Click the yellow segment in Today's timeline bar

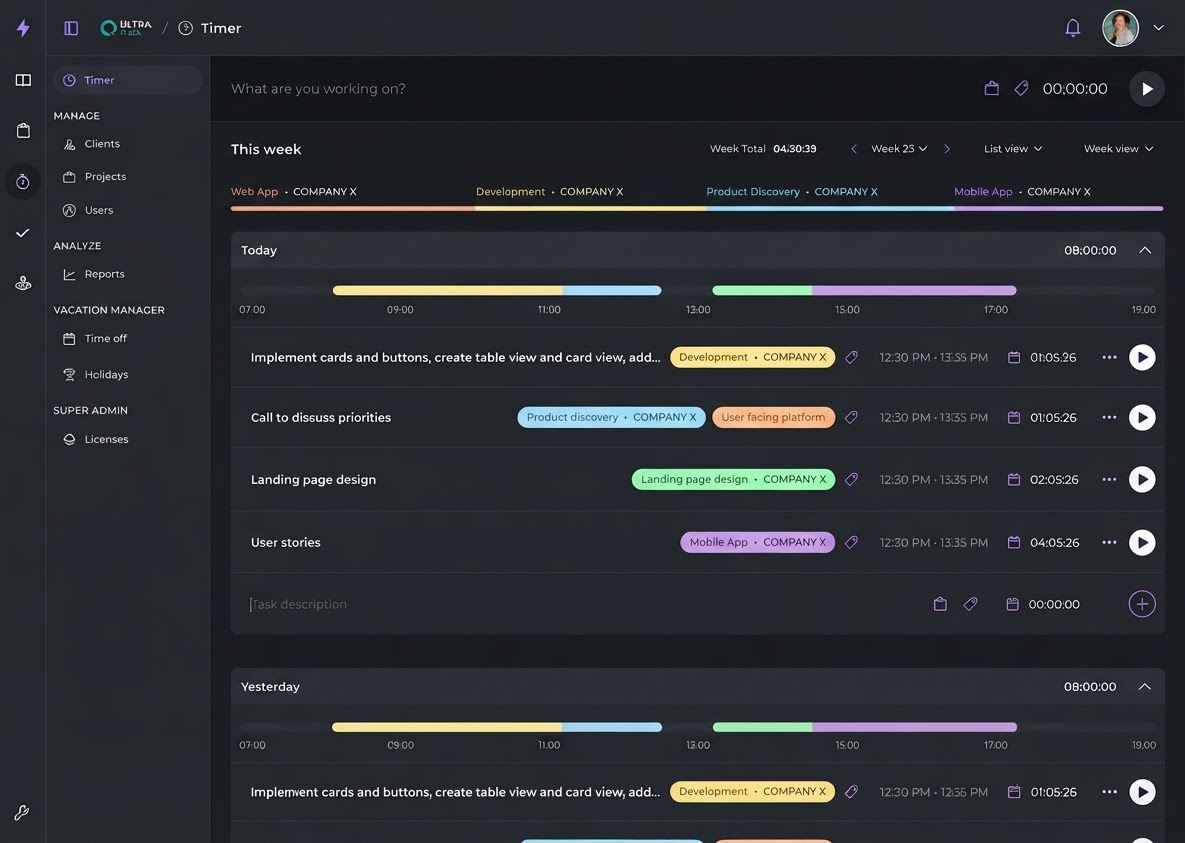(447, 290)
